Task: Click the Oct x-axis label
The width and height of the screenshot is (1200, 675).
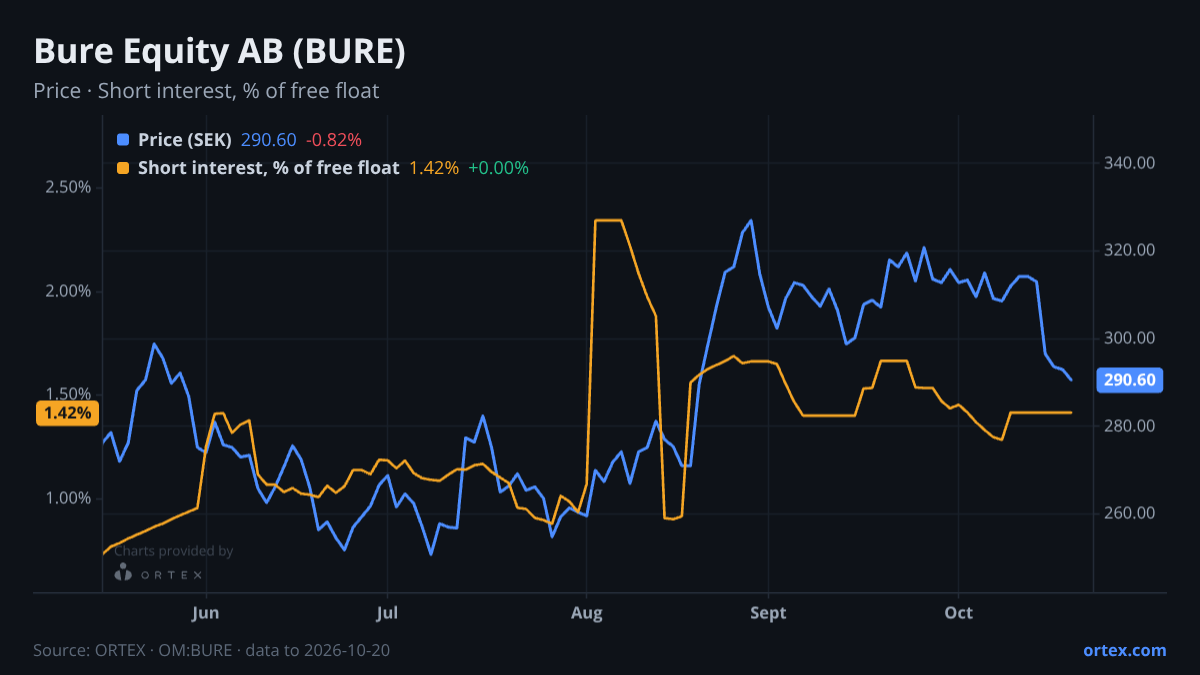Action: [x=959, y=612]
